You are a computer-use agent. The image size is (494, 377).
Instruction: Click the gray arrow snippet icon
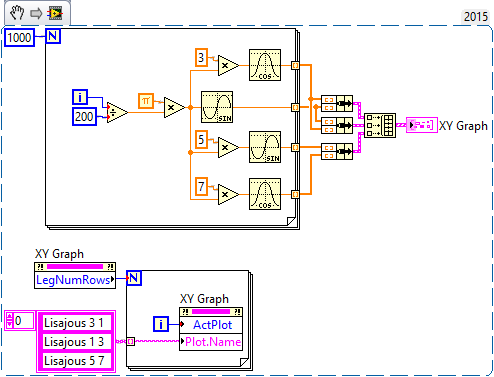tap(36, 14)
